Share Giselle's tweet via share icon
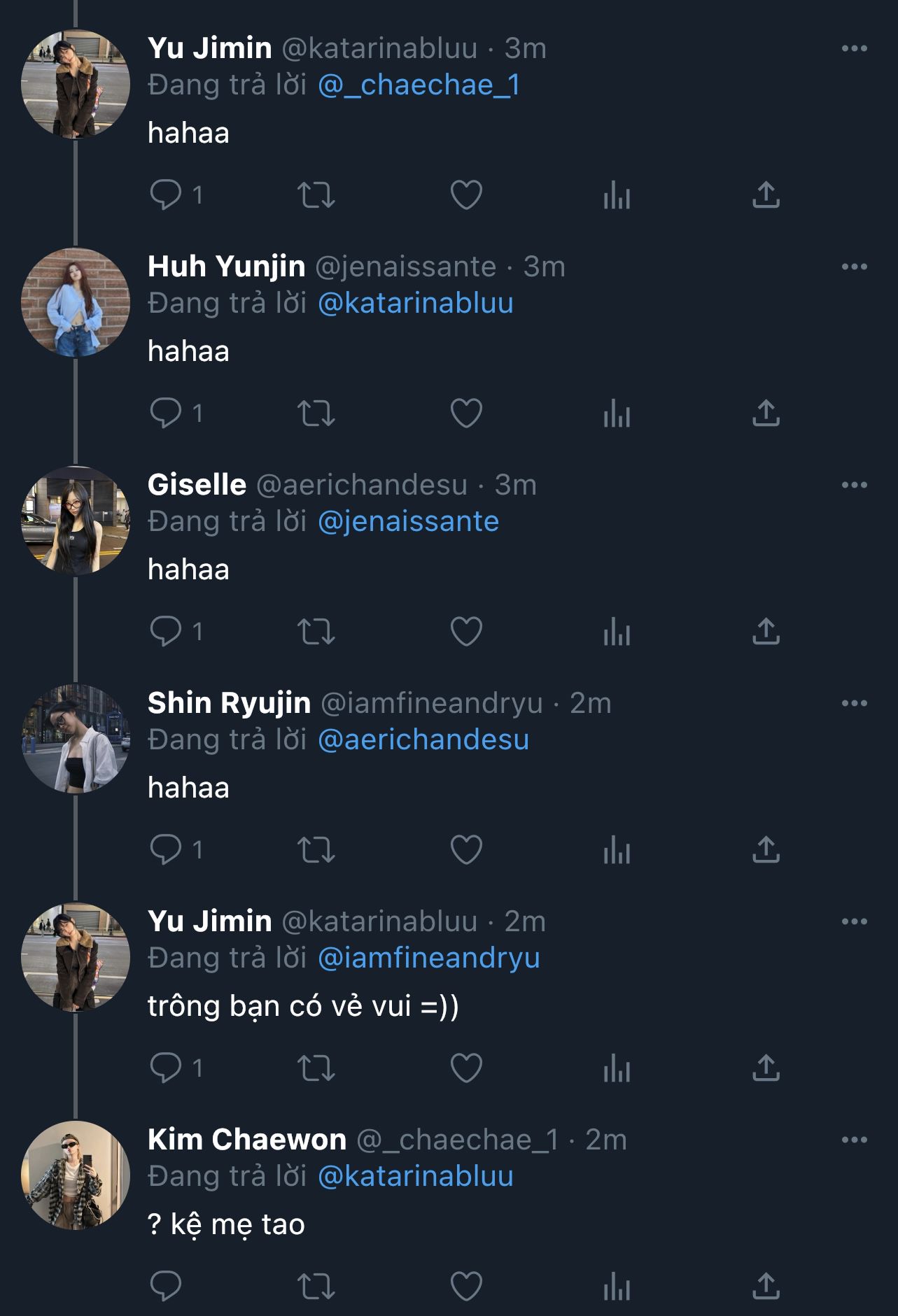This screenshot has height=1316, width=898. click(766, 631)
